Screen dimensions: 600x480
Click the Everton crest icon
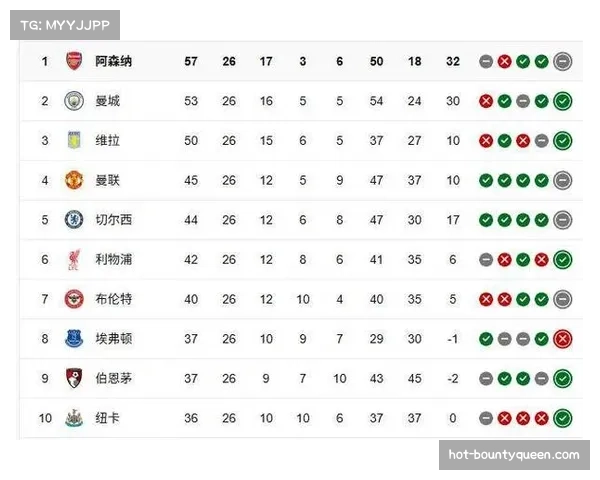tap(75, 338)
